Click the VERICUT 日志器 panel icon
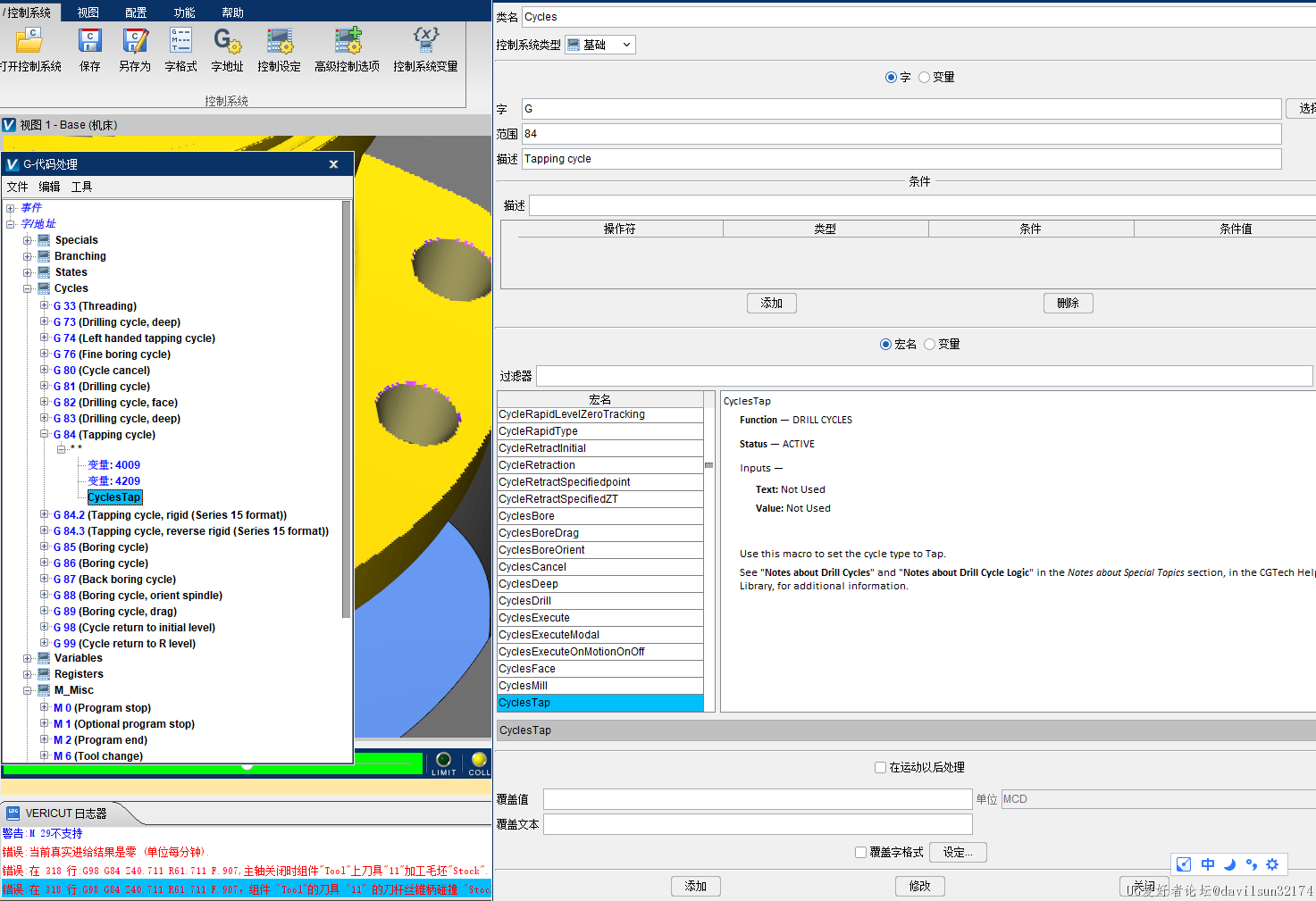This screenshot has width=1316, height=901. click(13, 813)
